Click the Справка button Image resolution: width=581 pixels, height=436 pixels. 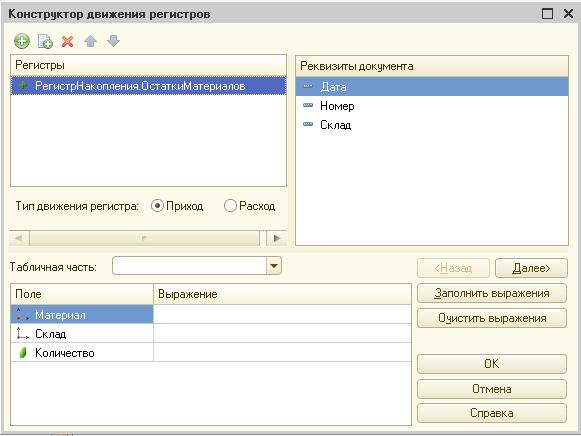492,413
